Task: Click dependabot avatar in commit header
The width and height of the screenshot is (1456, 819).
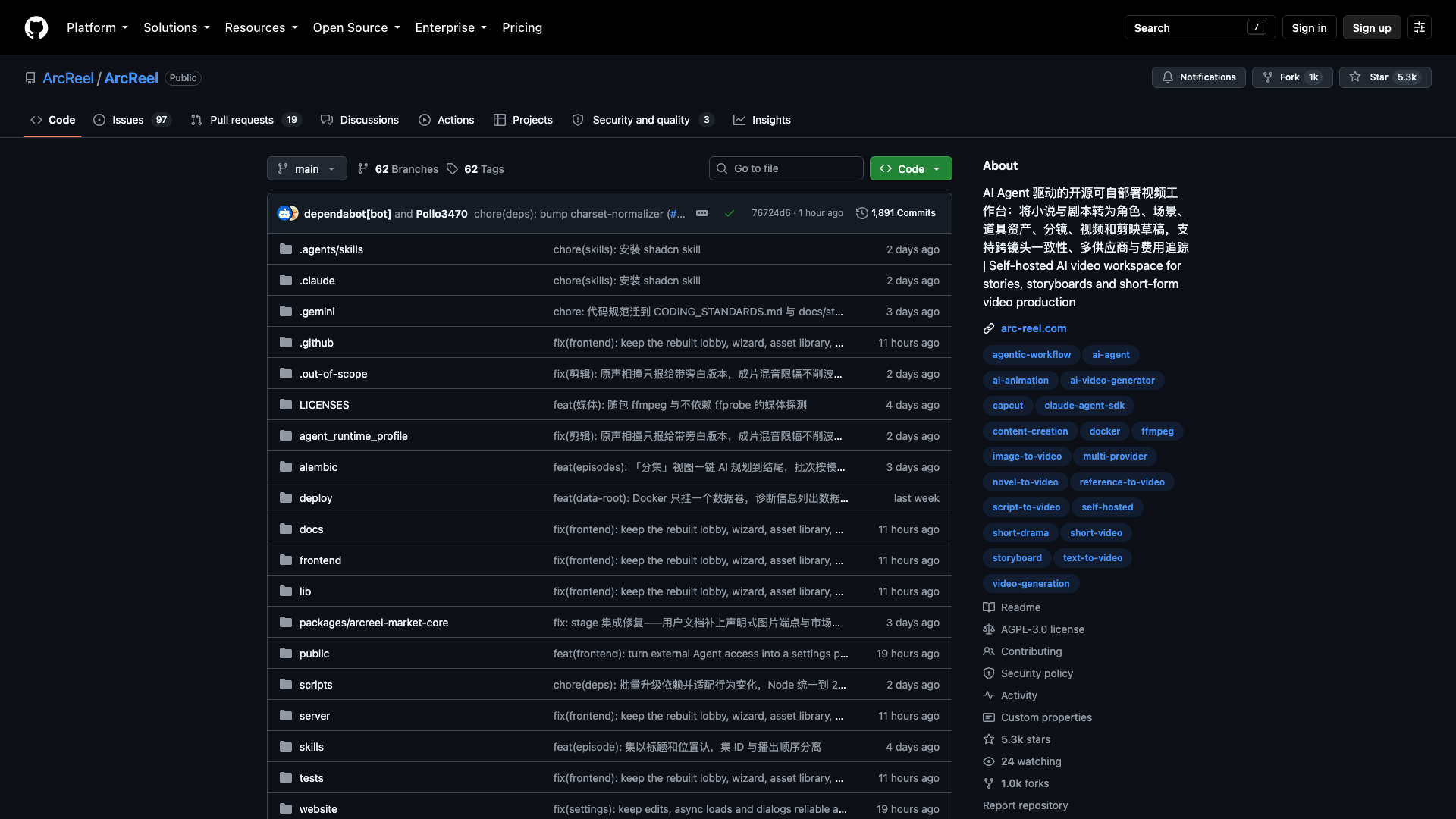Action: 284,213
